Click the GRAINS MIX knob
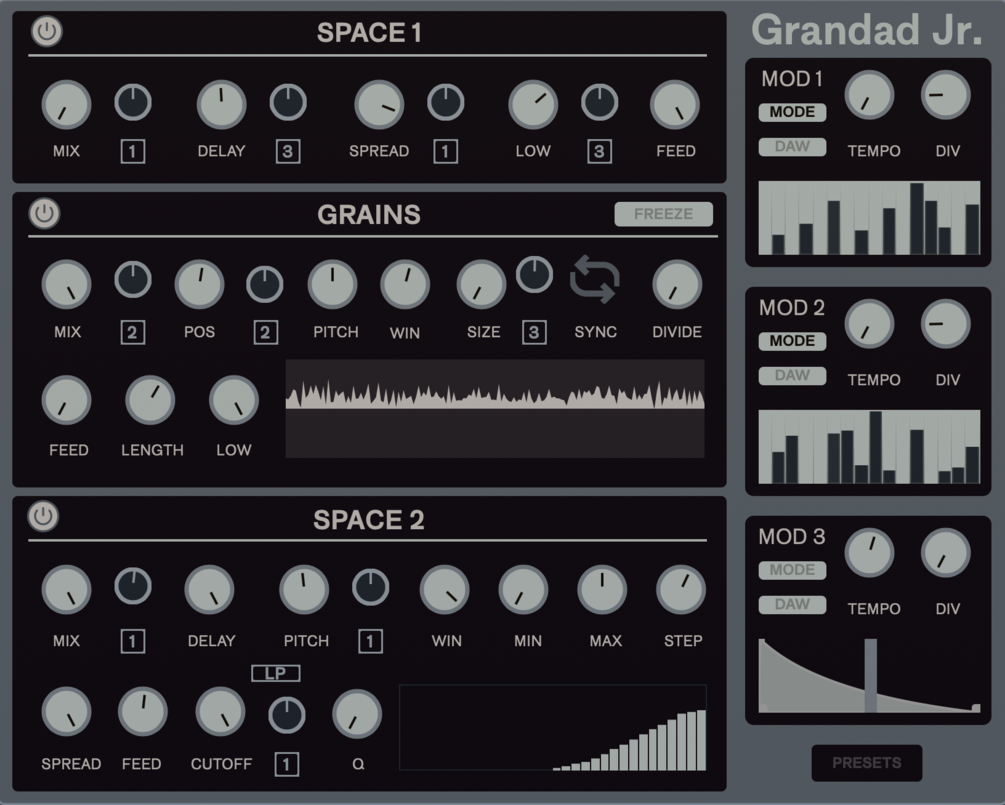The height and width of the screenshot is (805, 1005). (x=66, y=285)
